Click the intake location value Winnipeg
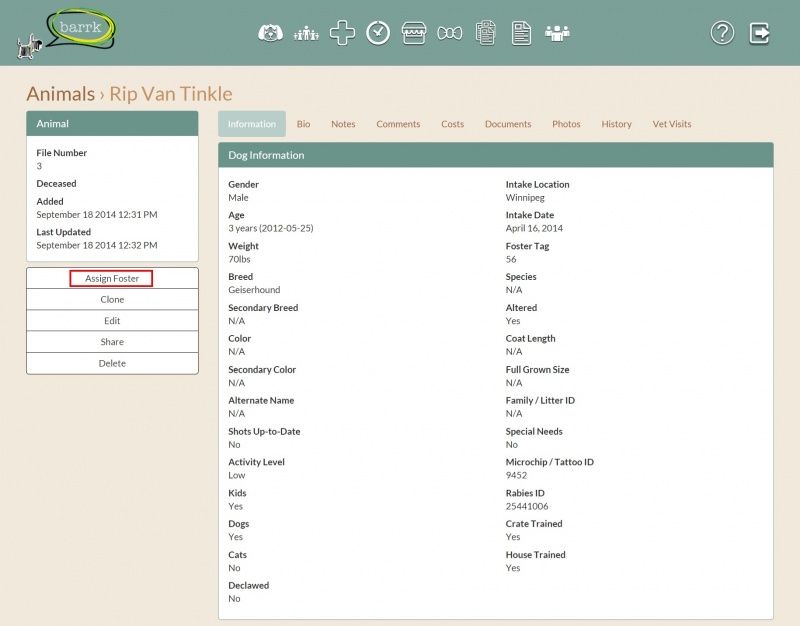This screenshot has width=800, height=626. pyautogui.click(x=525, y=197)
